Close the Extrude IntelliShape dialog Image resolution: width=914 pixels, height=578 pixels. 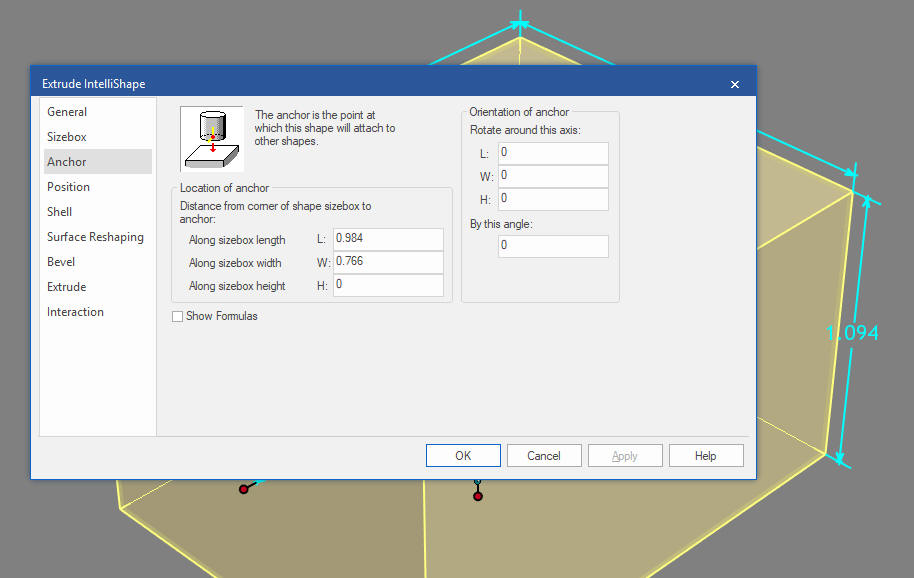(x=735, y=84)
